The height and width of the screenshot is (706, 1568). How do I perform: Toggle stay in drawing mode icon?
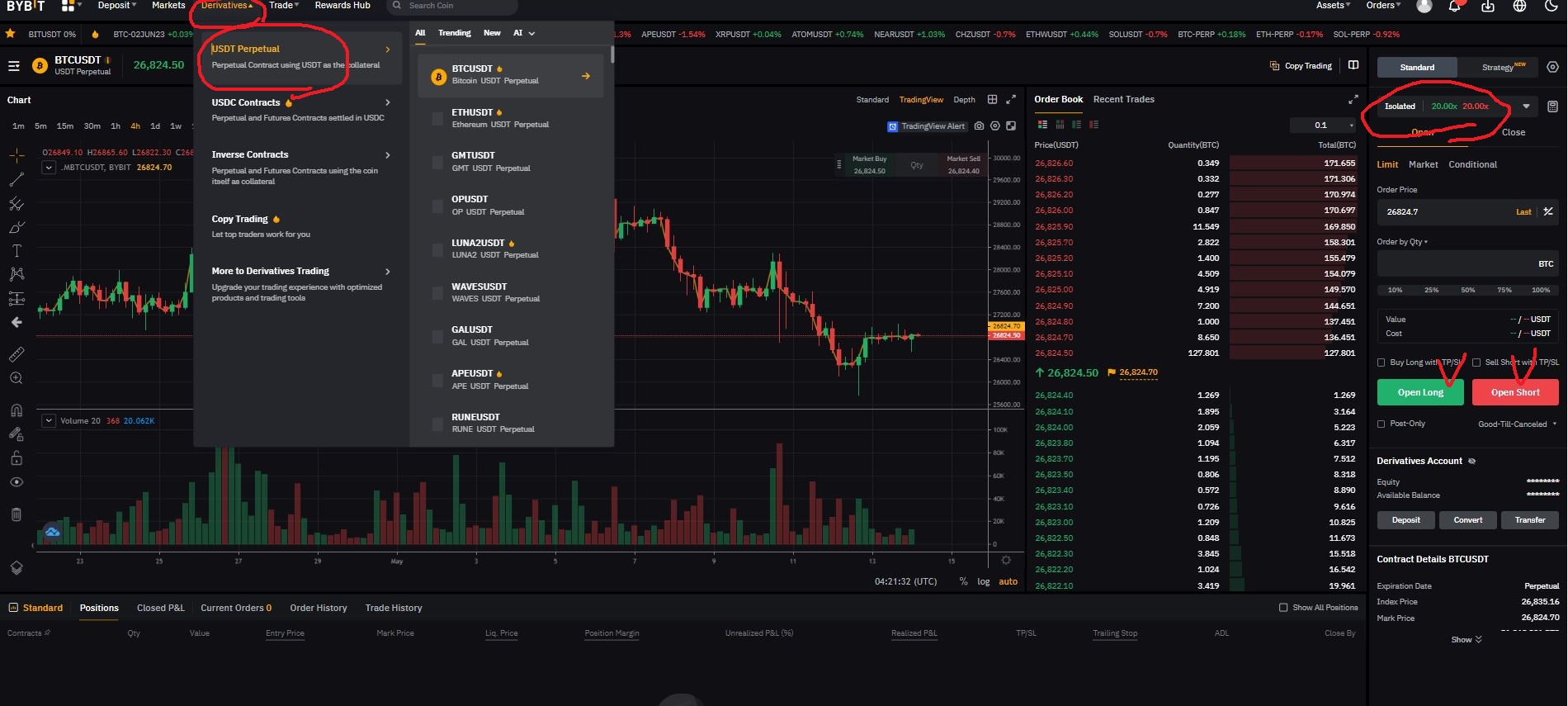[x=17, y=434]
